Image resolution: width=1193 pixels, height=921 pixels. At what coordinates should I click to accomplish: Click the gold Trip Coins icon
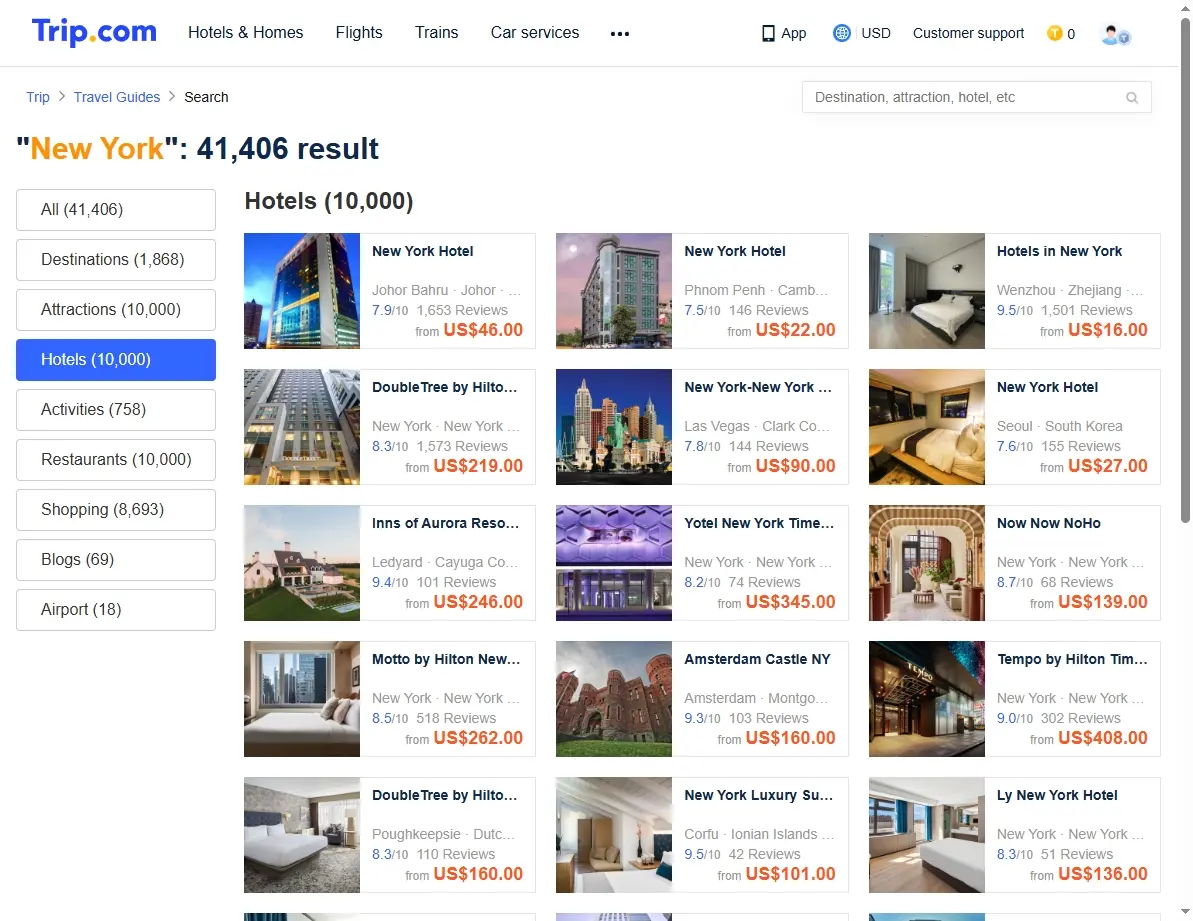tap(1055, 33)
